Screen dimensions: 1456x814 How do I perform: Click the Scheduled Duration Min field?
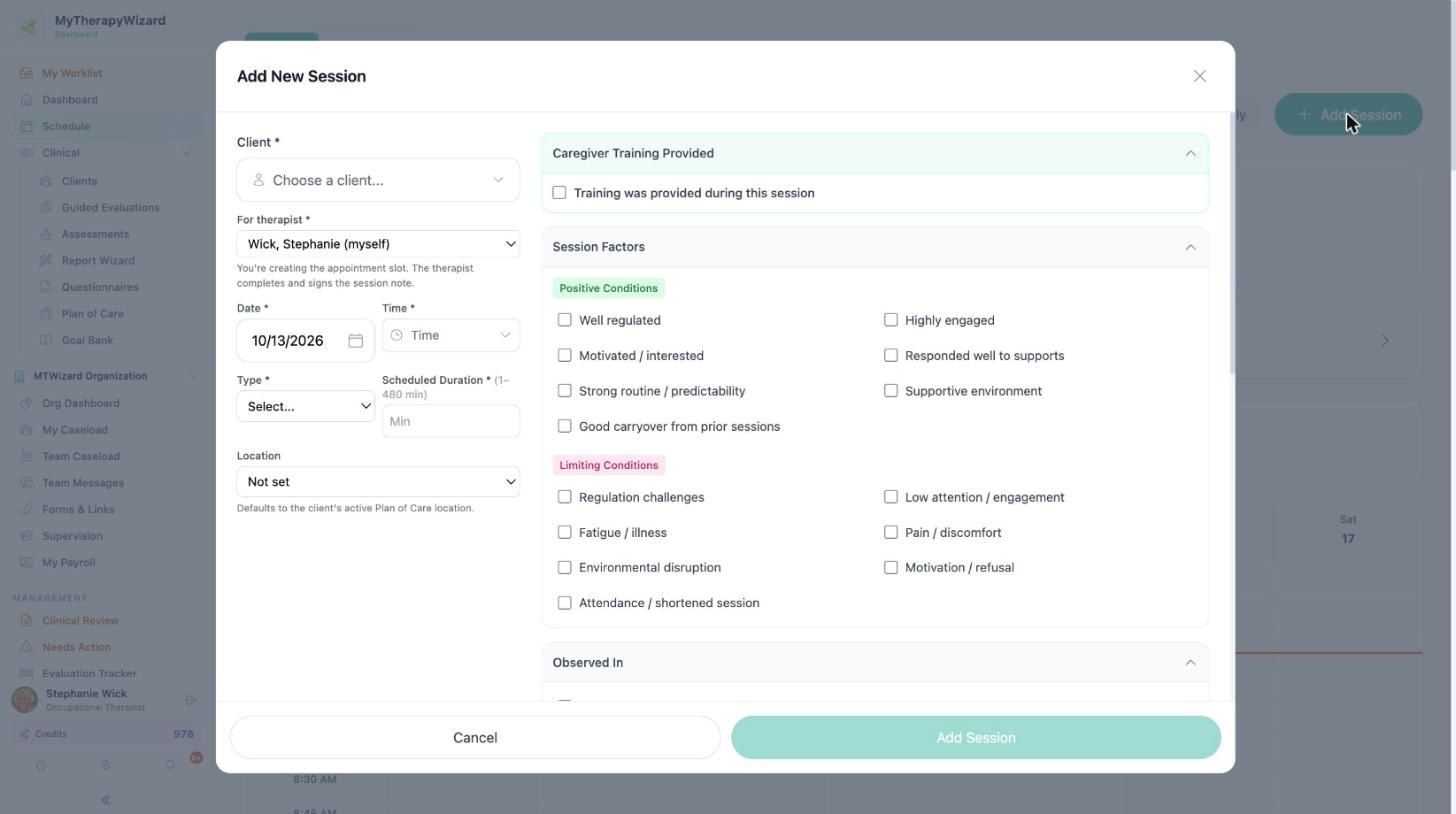451,421
